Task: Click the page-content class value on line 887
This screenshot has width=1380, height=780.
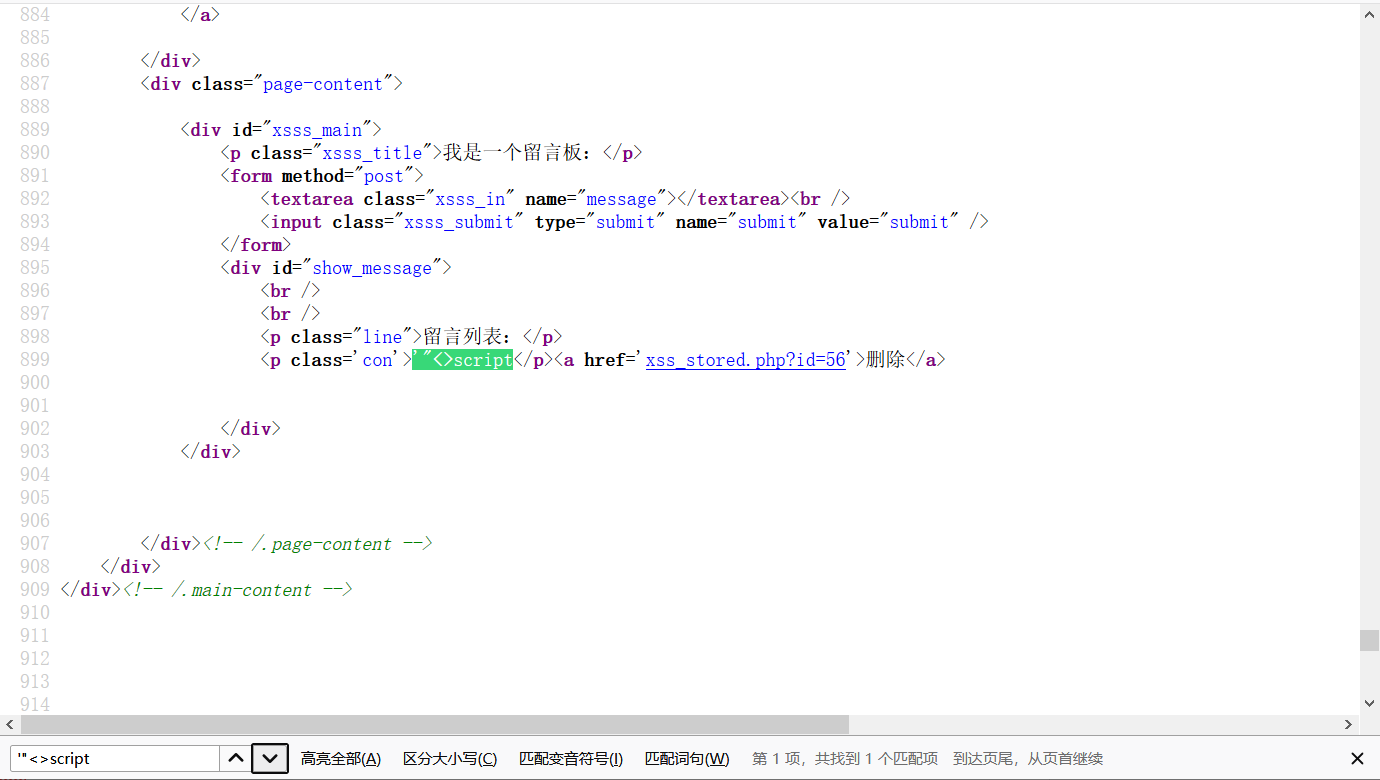Action: [323, 84]
